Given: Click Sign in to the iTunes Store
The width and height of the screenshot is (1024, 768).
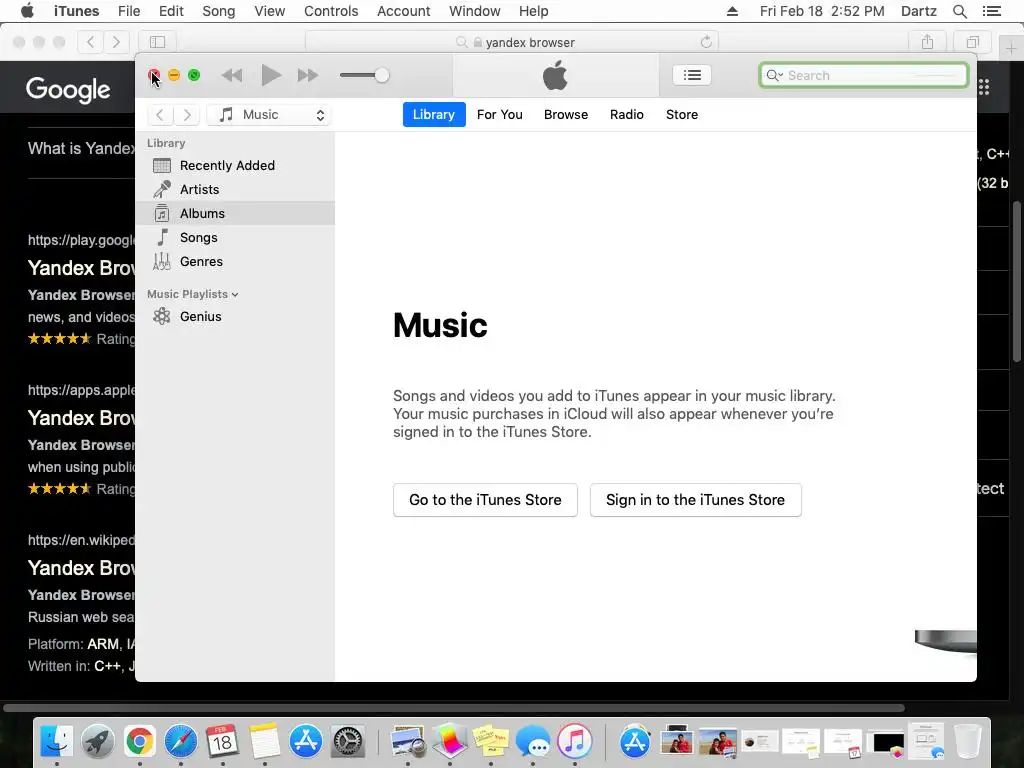Looking at the screenshot, I should point(696,500).
